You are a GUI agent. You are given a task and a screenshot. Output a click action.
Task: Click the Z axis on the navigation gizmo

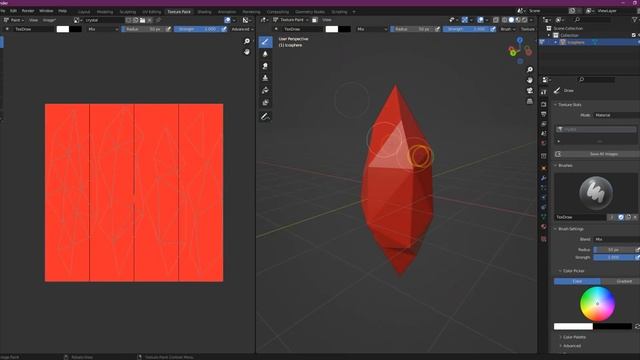(520, 40)
